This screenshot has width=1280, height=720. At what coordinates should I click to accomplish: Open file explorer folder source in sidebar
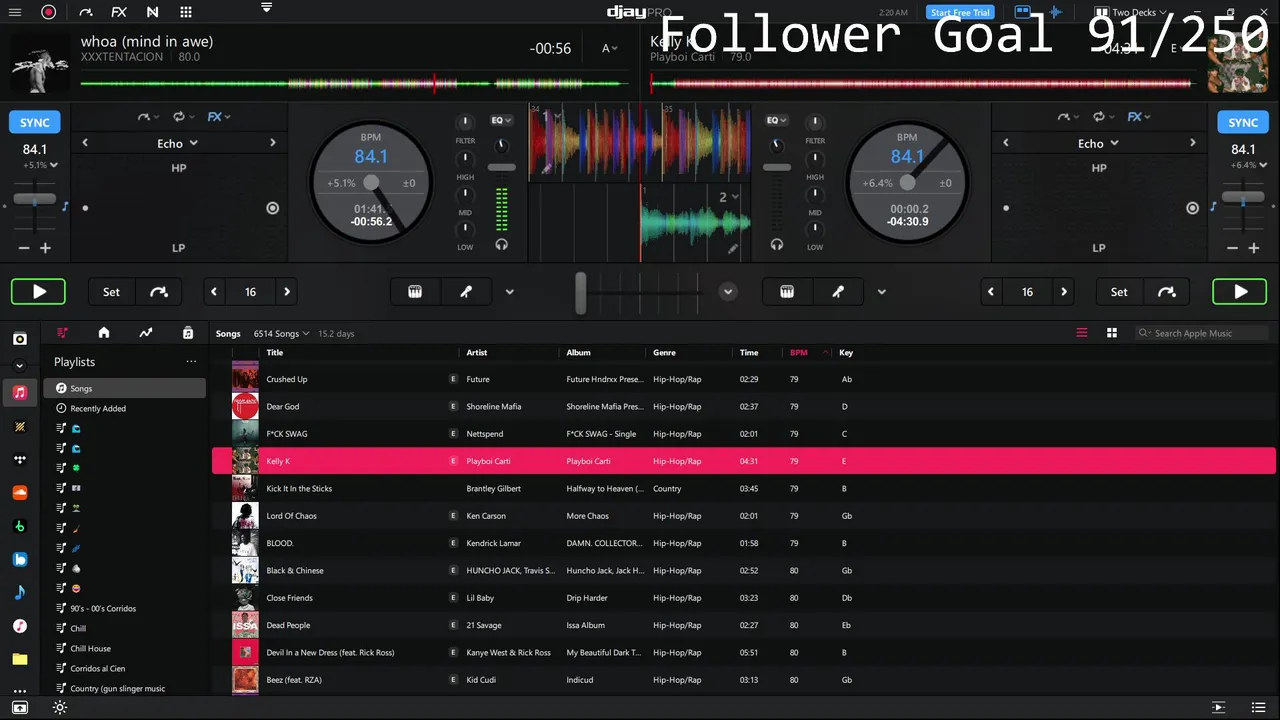[19, 659]
